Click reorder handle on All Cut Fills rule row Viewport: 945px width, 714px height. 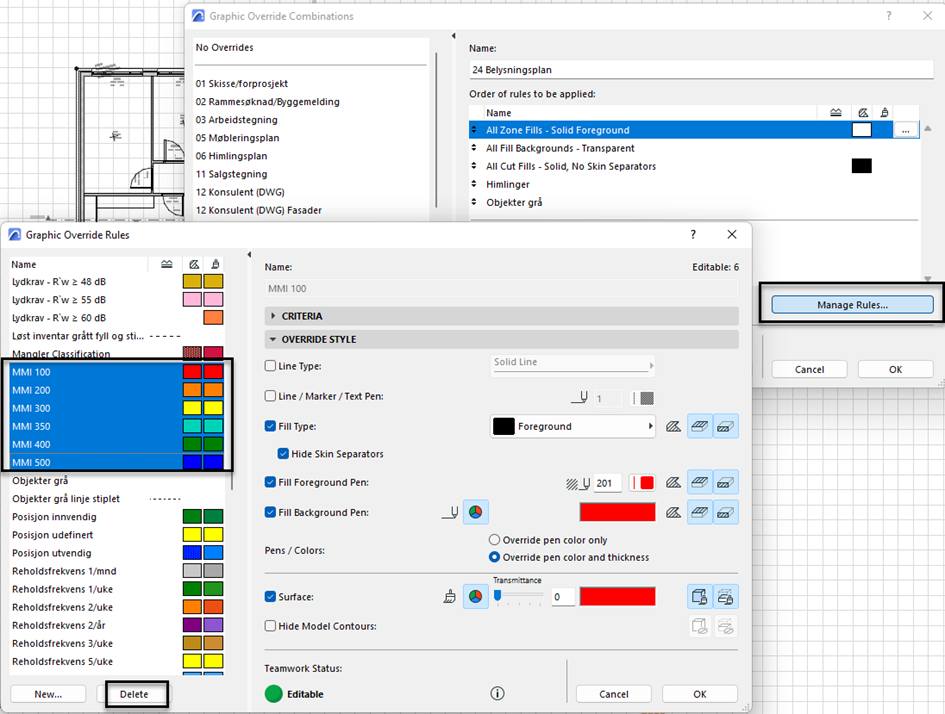pos(474,166)
